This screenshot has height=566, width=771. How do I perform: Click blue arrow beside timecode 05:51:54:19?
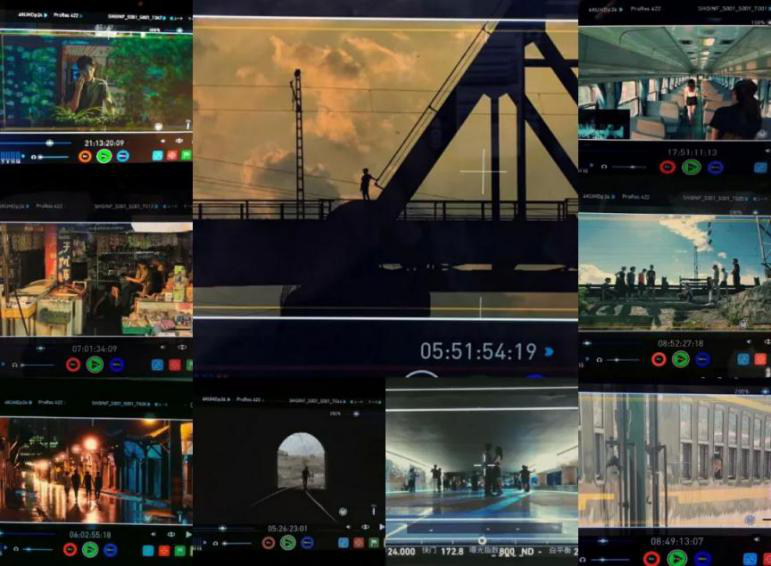(x=549, y=352)
